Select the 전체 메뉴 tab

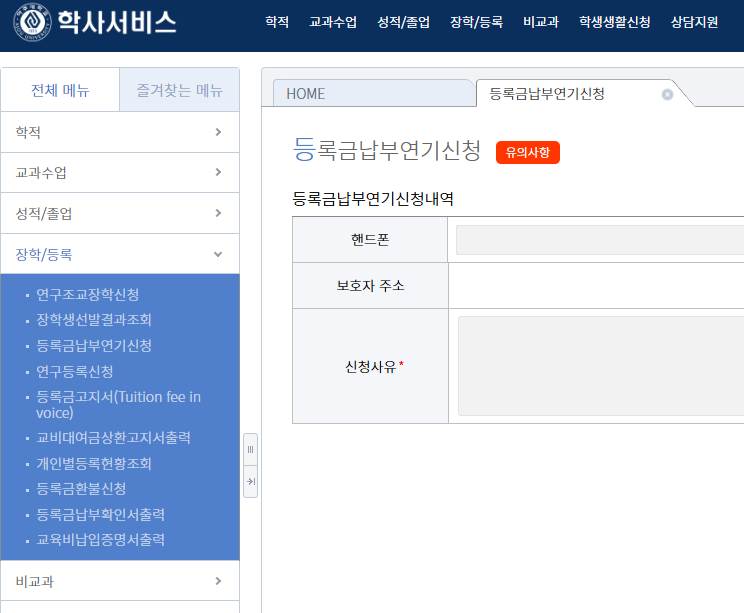[60, 91]
